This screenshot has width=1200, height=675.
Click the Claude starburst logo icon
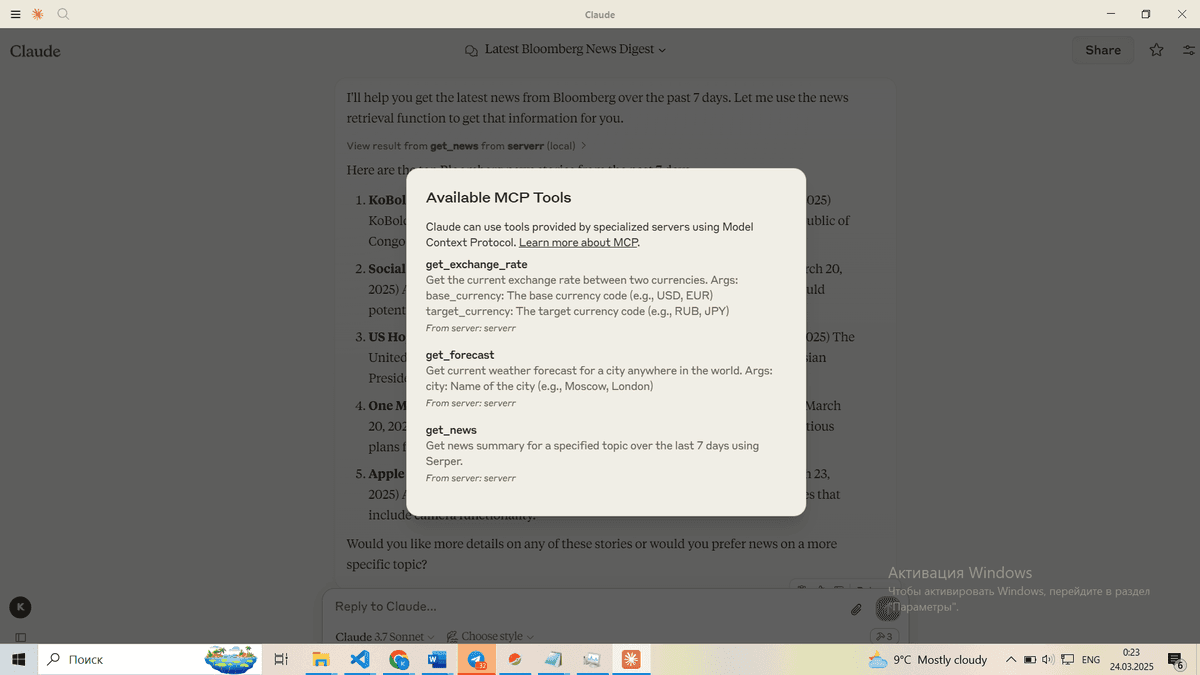[38, 14]
